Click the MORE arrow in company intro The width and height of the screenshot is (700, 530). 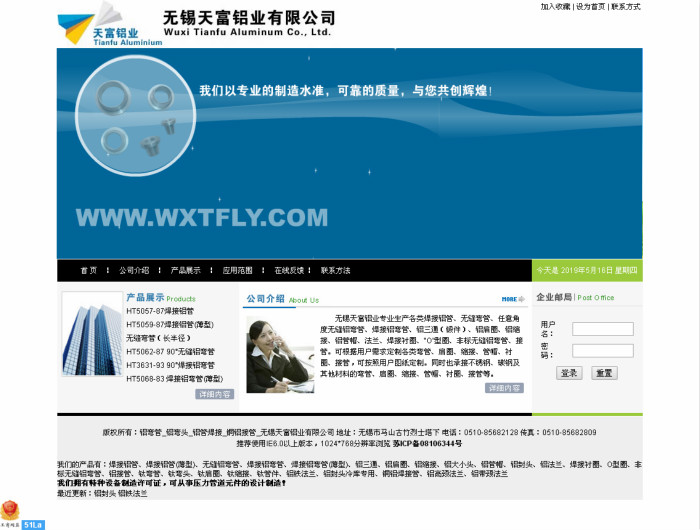pyautogui.click(x=512, y=299)
